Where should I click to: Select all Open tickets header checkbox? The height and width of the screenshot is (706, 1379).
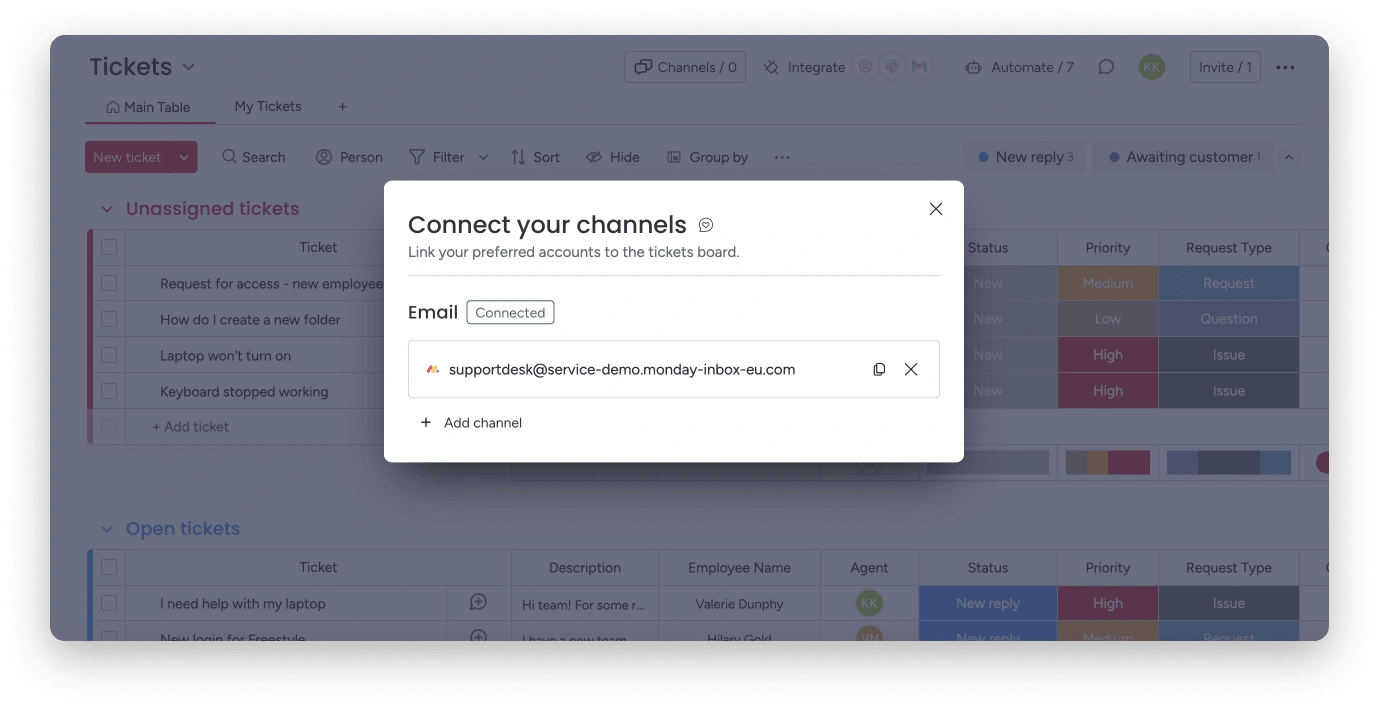[109, 567]
